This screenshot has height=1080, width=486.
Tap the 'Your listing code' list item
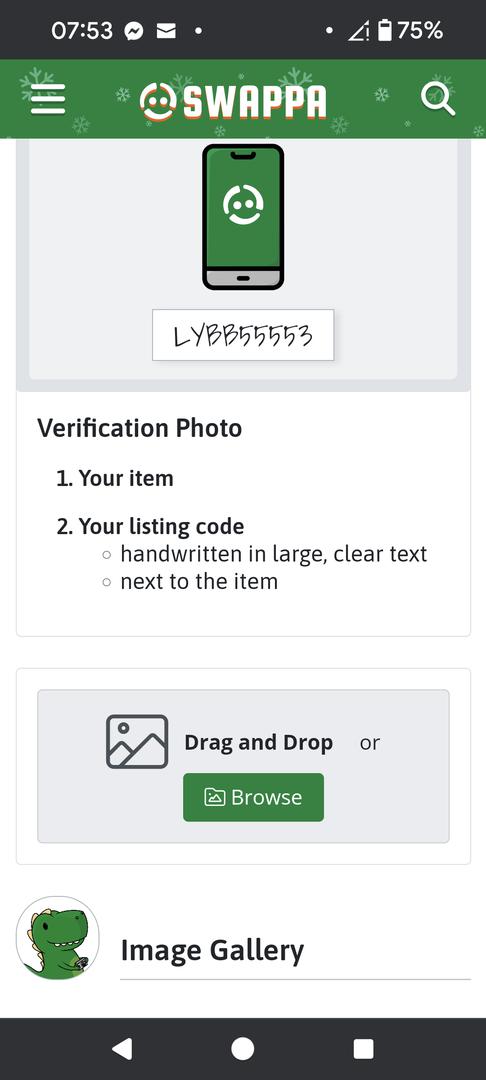[150, 526]
